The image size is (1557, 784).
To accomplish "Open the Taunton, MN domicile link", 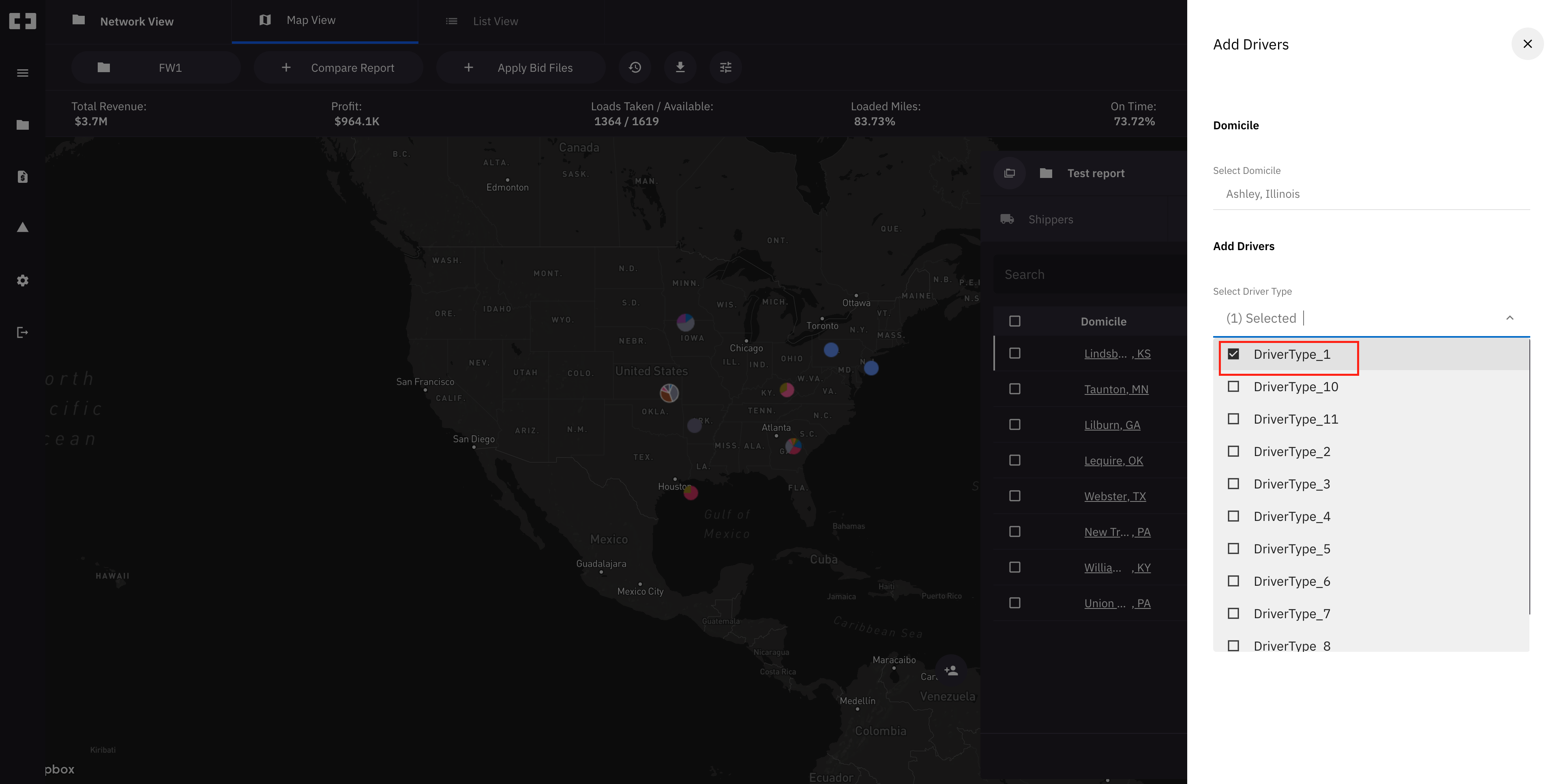I will [x=1116, y=389].
